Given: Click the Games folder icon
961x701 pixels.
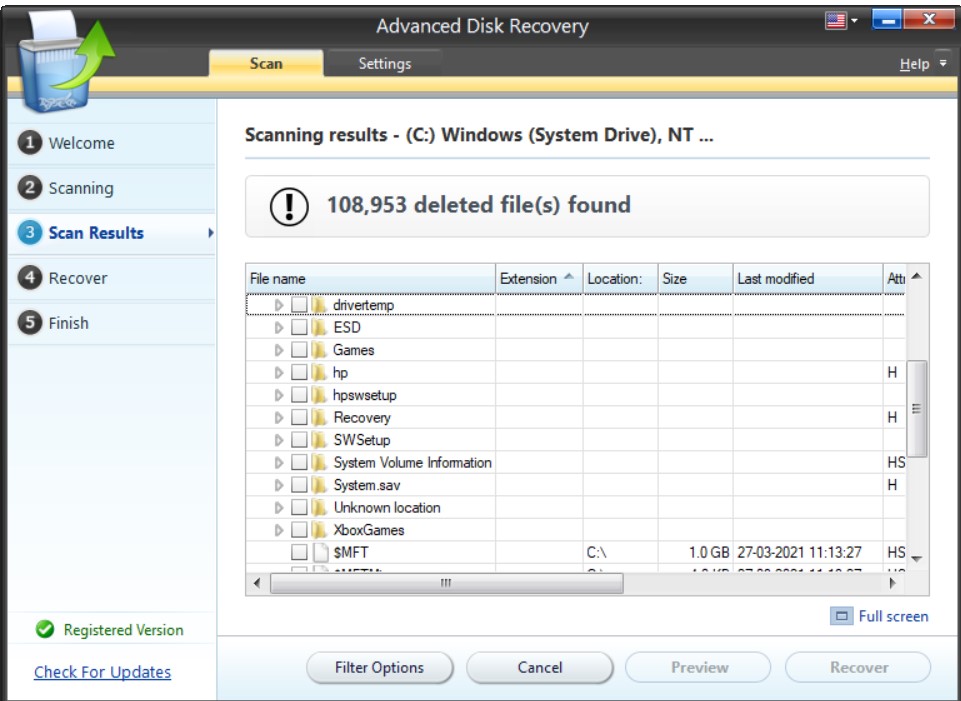Looking at the screenshot, I should (319, 350).
